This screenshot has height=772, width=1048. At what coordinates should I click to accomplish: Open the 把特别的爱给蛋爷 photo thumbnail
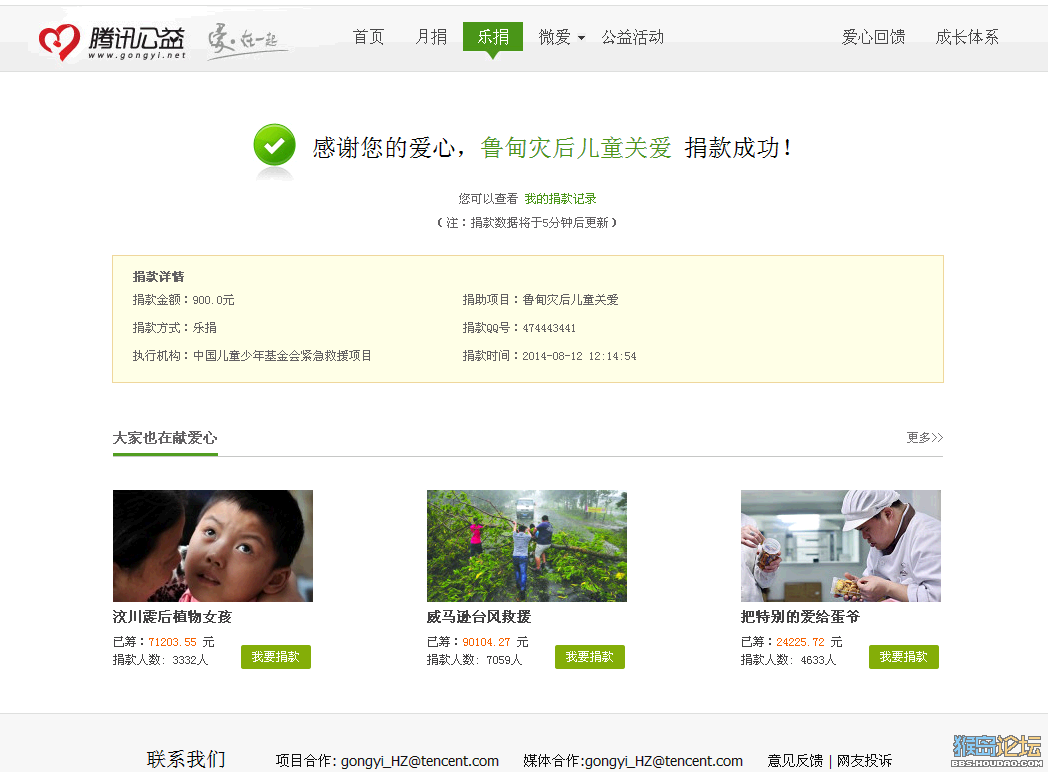click(x=841, y=545)
